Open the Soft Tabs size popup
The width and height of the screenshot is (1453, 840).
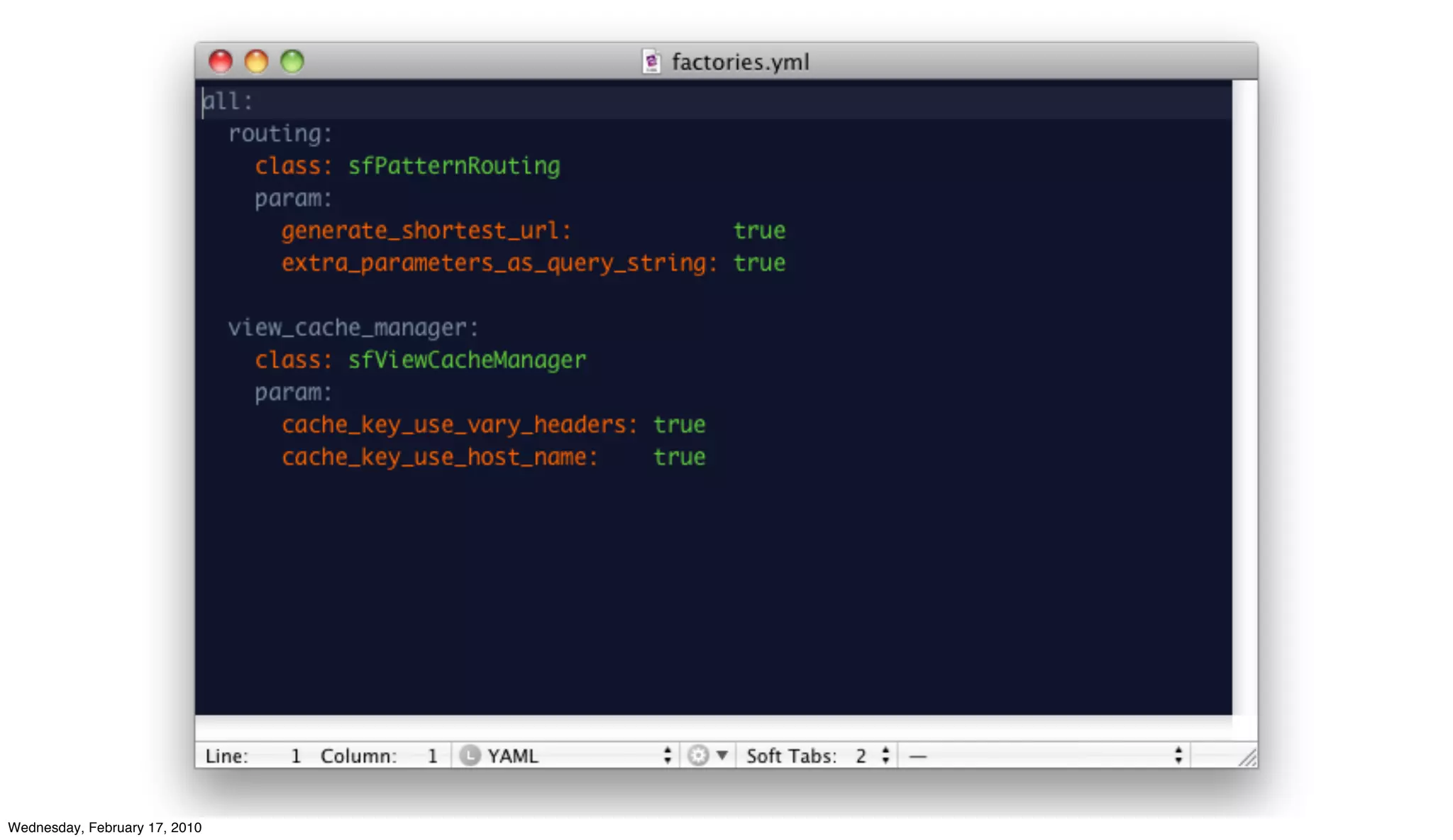(818, 756)
